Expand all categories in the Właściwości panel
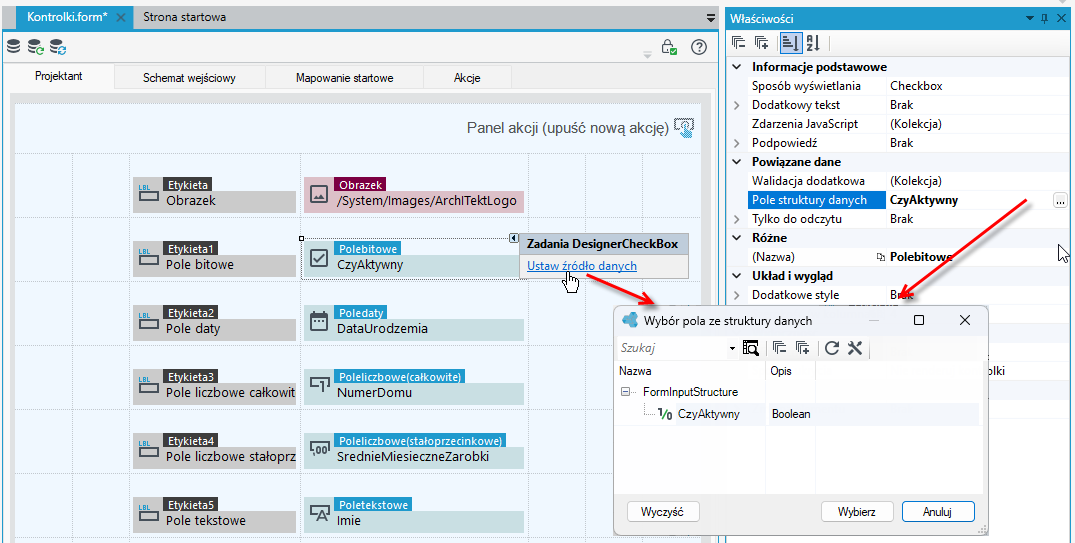 click(x=762, y=43)
